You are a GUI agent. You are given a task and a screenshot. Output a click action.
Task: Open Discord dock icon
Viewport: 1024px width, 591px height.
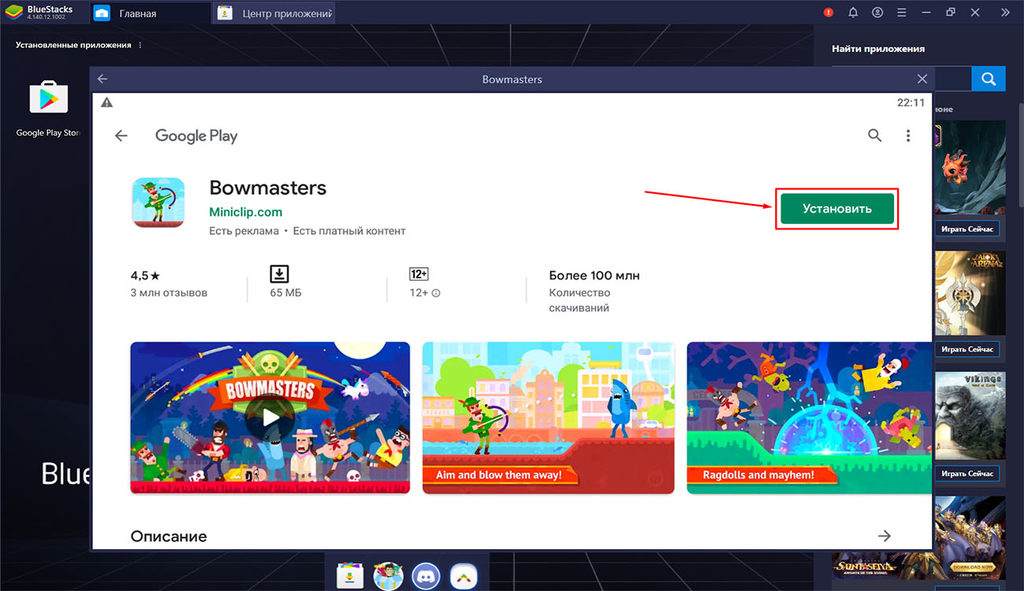(x=426, y=577)
